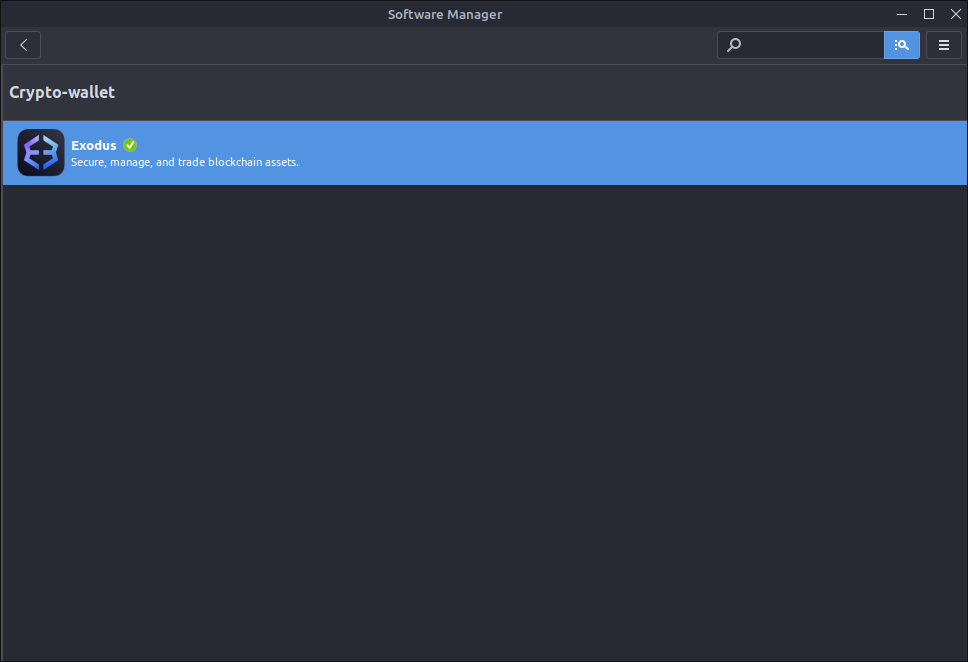Click inside the search input field
Screen dimensions: 968x662
tap(800, 45)
